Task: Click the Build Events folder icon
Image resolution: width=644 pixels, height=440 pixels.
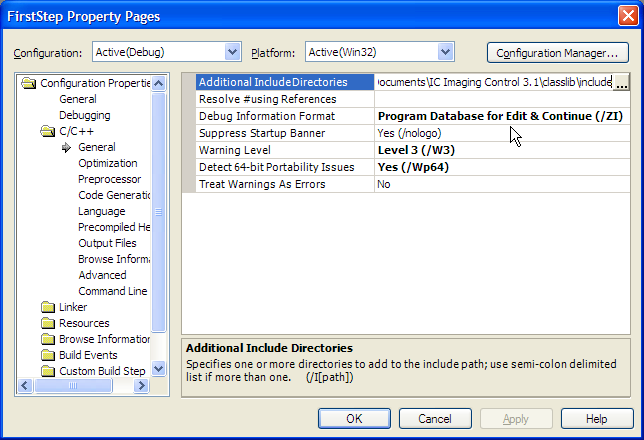Action: point(47,355)
